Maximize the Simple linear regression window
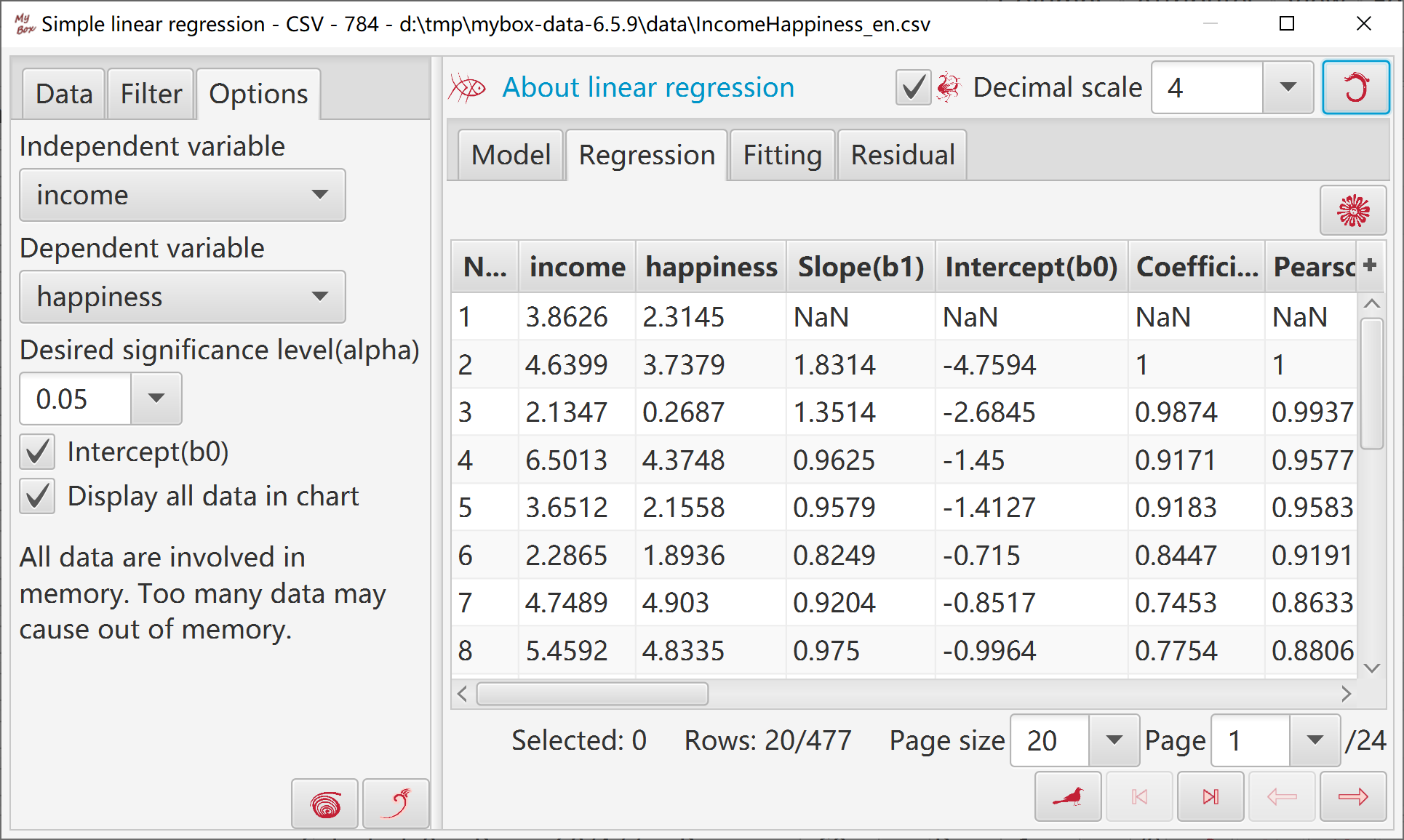Viewport: 1404px width, 840px height. pyautogui.click(x=1287, y=24)
